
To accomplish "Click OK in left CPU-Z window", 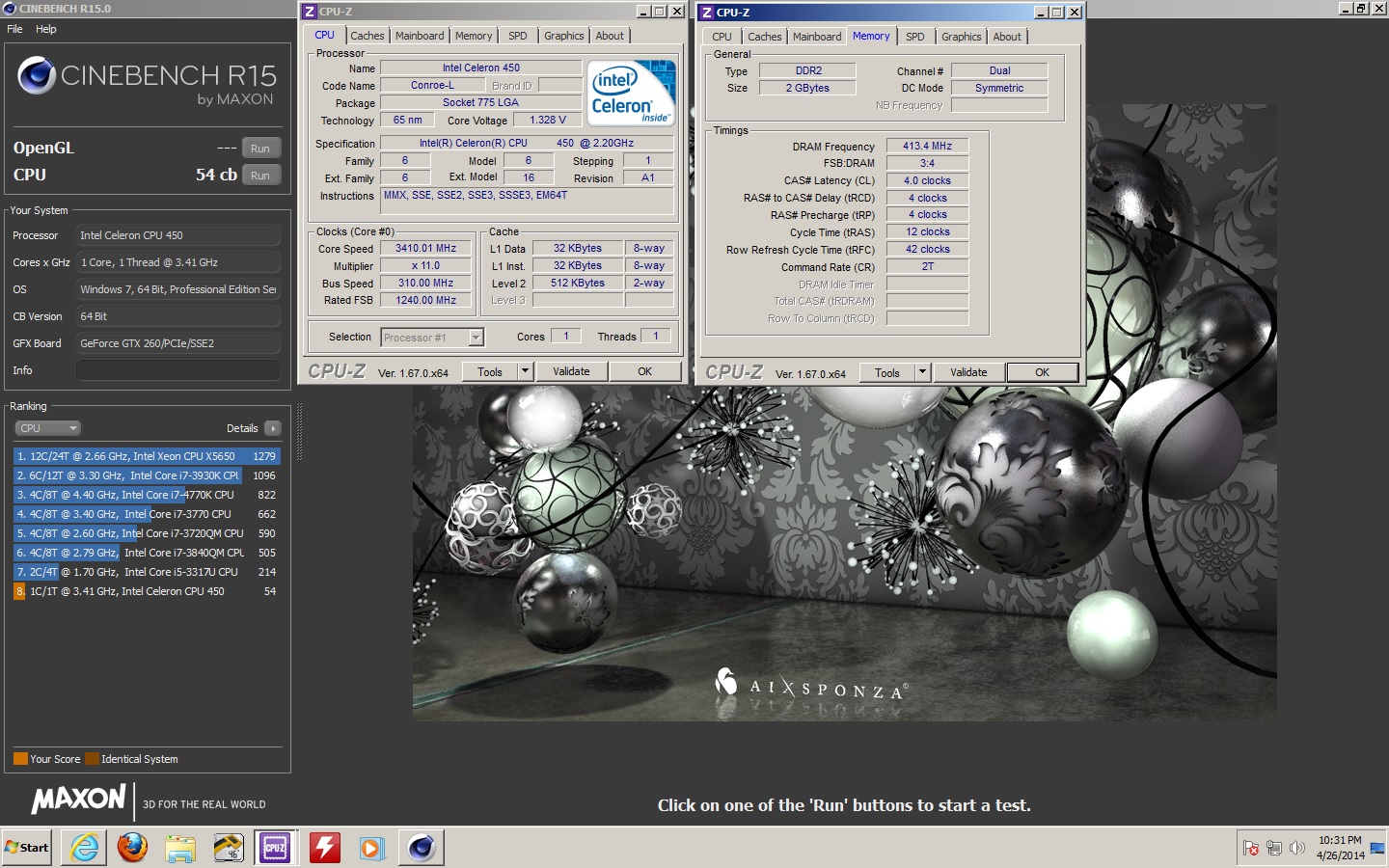I will [x=644, y=372].
